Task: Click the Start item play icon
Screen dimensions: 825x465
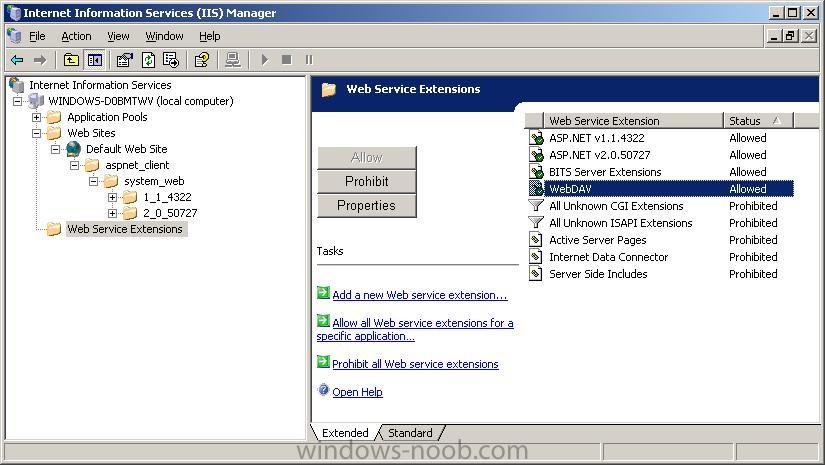Action: coord(265,60)
